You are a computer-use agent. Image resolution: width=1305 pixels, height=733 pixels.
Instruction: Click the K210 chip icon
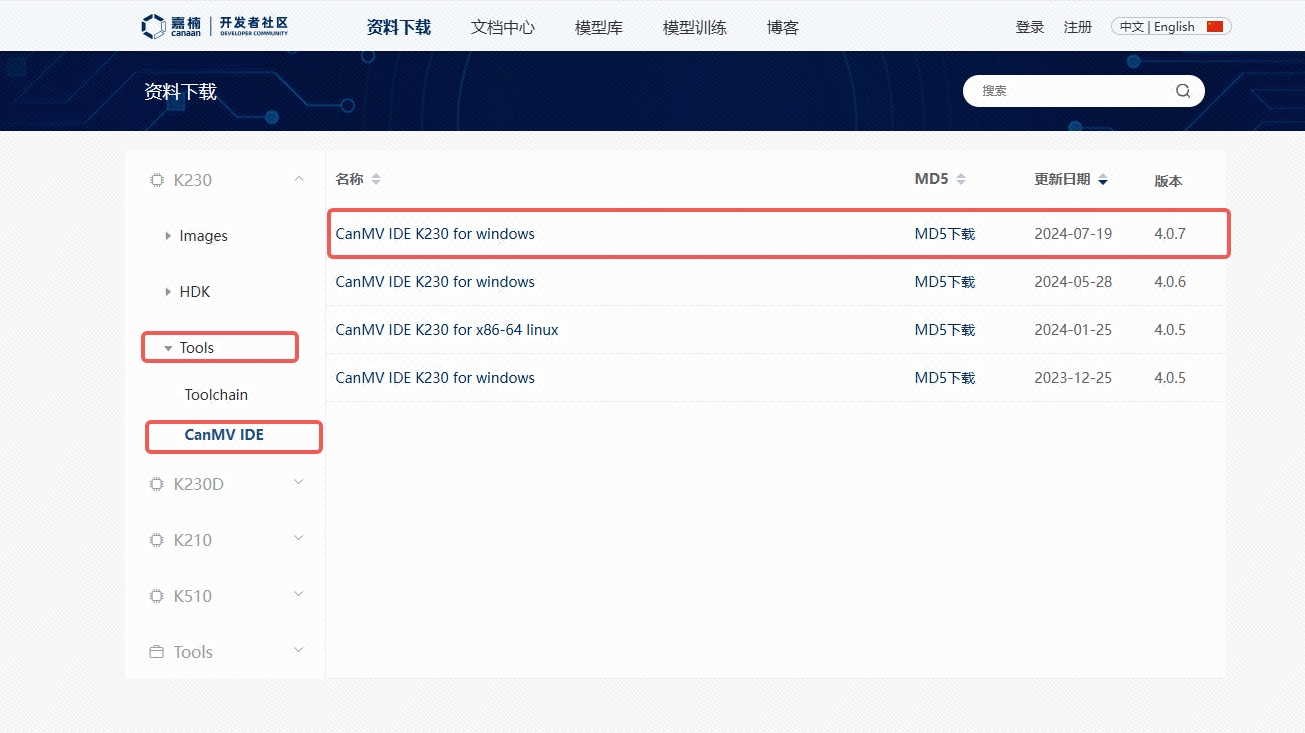point(157,540)
